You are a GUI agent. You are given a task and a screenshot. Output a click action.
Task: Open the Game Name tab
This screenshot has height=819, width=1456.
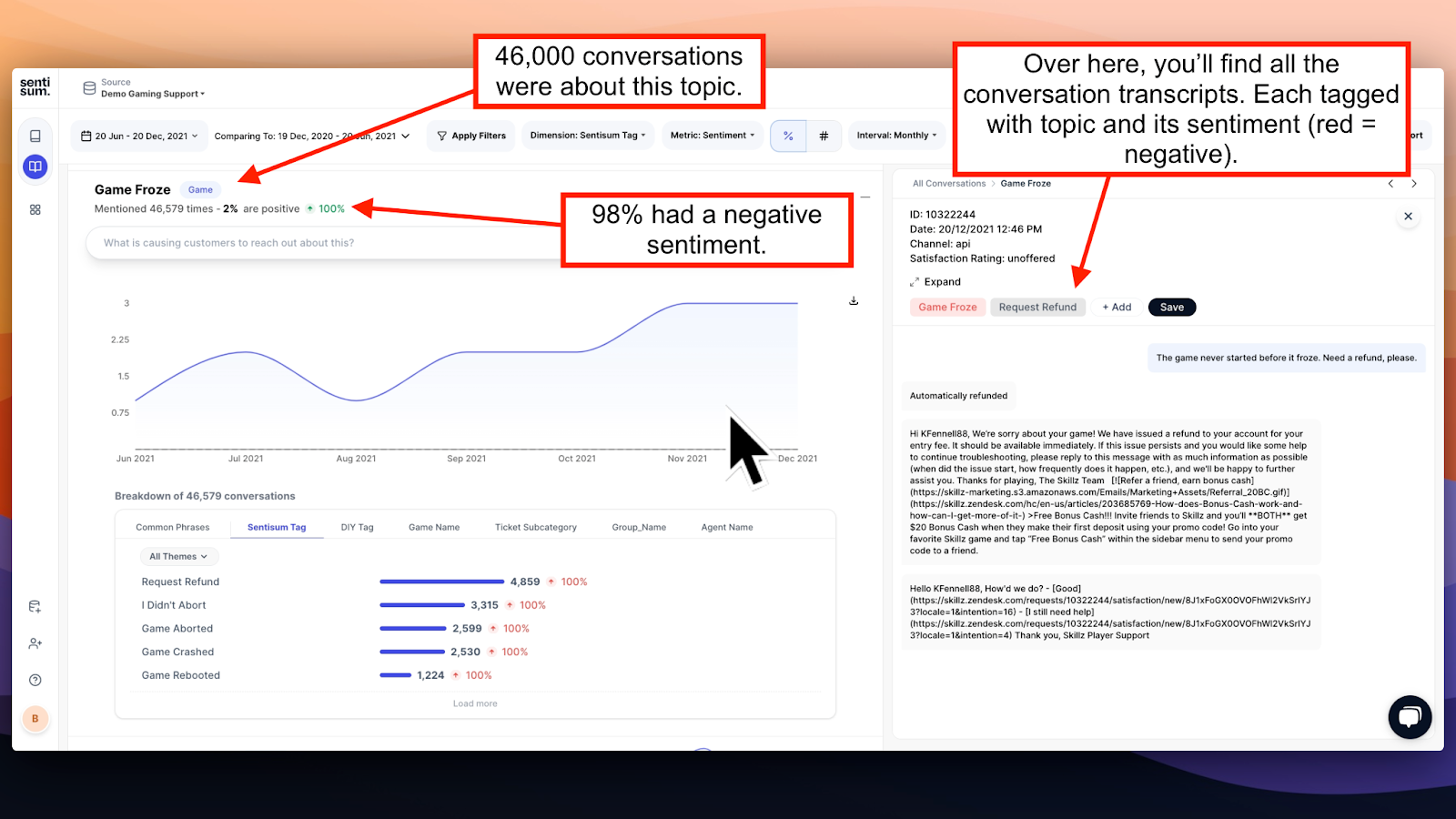point(434,526)
